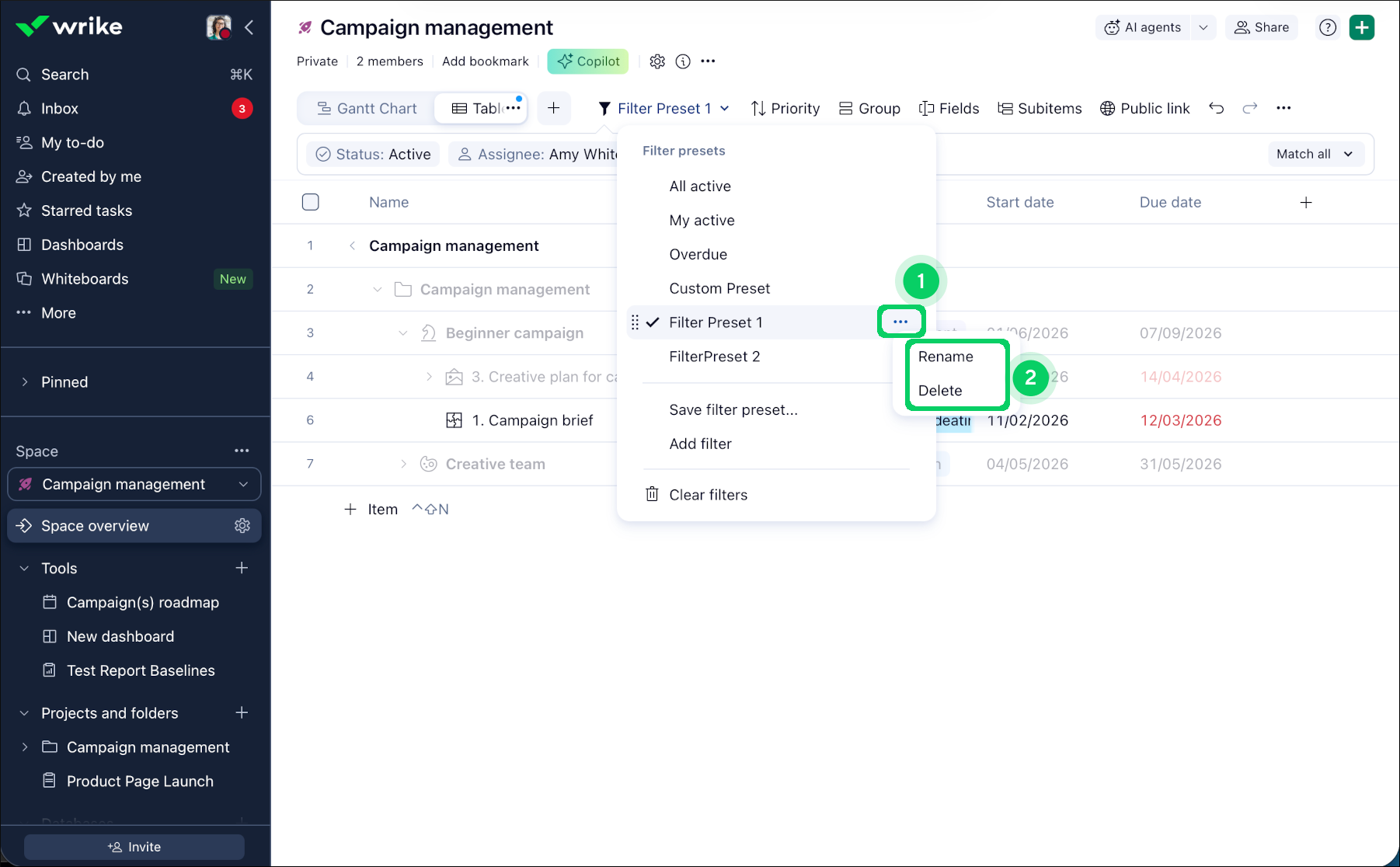Screen dimensions: 1400x867
Task: Open Space section three-dot menu
Action: coord(242,451)
